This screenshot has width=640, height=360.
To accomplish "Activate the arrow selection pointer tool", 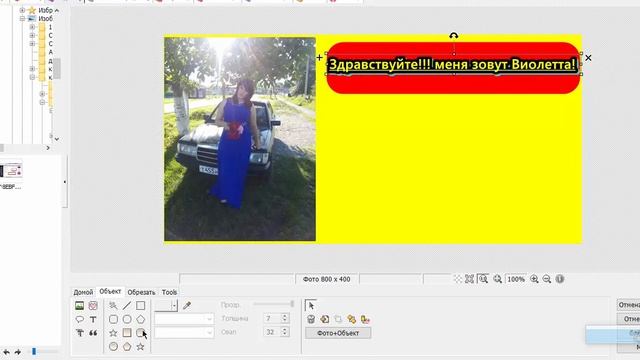I will (311, 305).
